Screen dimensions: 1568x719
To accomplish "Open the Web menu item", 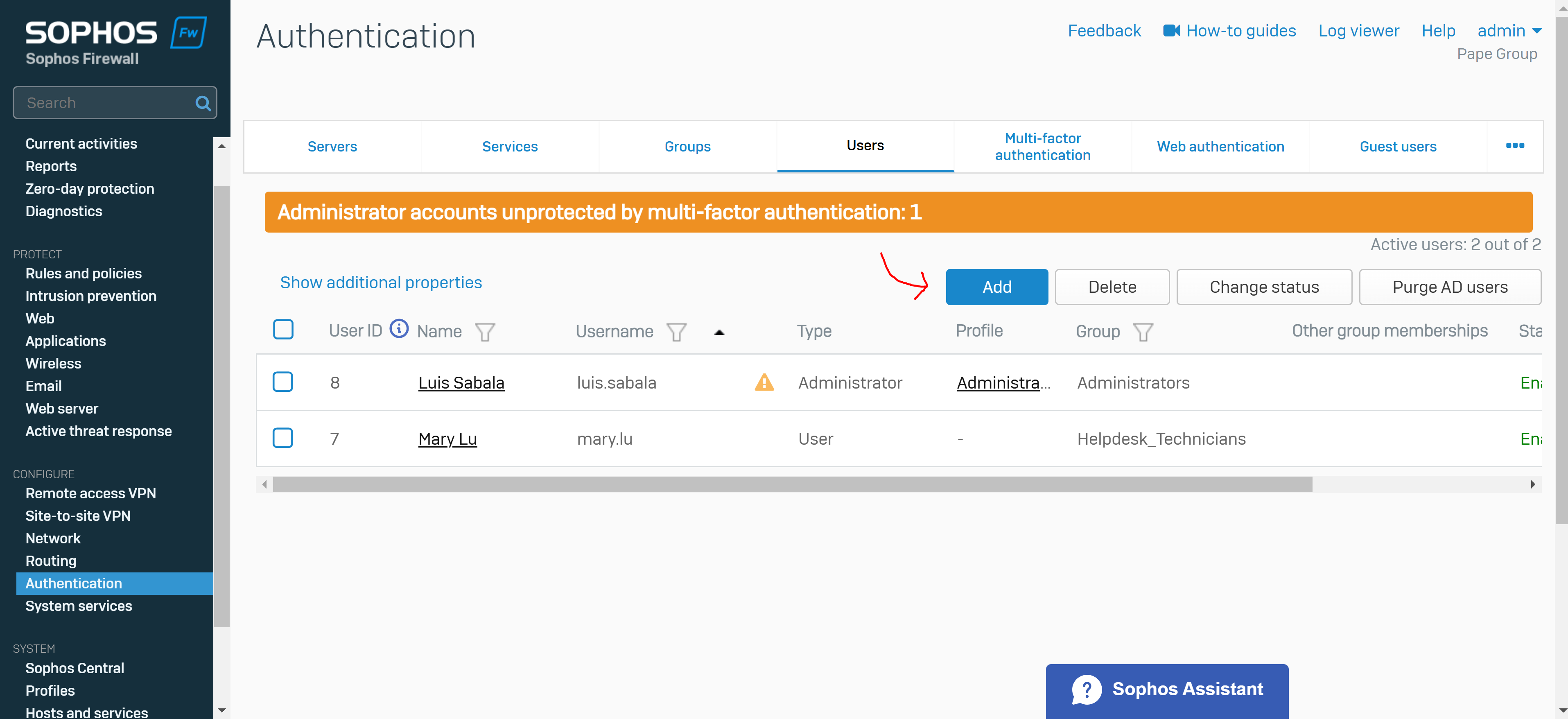I will click(40, 319).
